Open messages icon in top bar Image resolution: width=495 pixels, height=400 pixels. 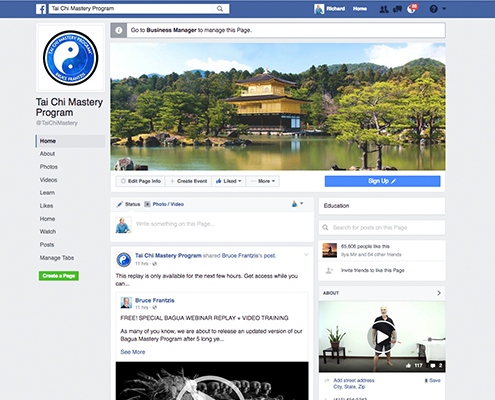[397, 9]
